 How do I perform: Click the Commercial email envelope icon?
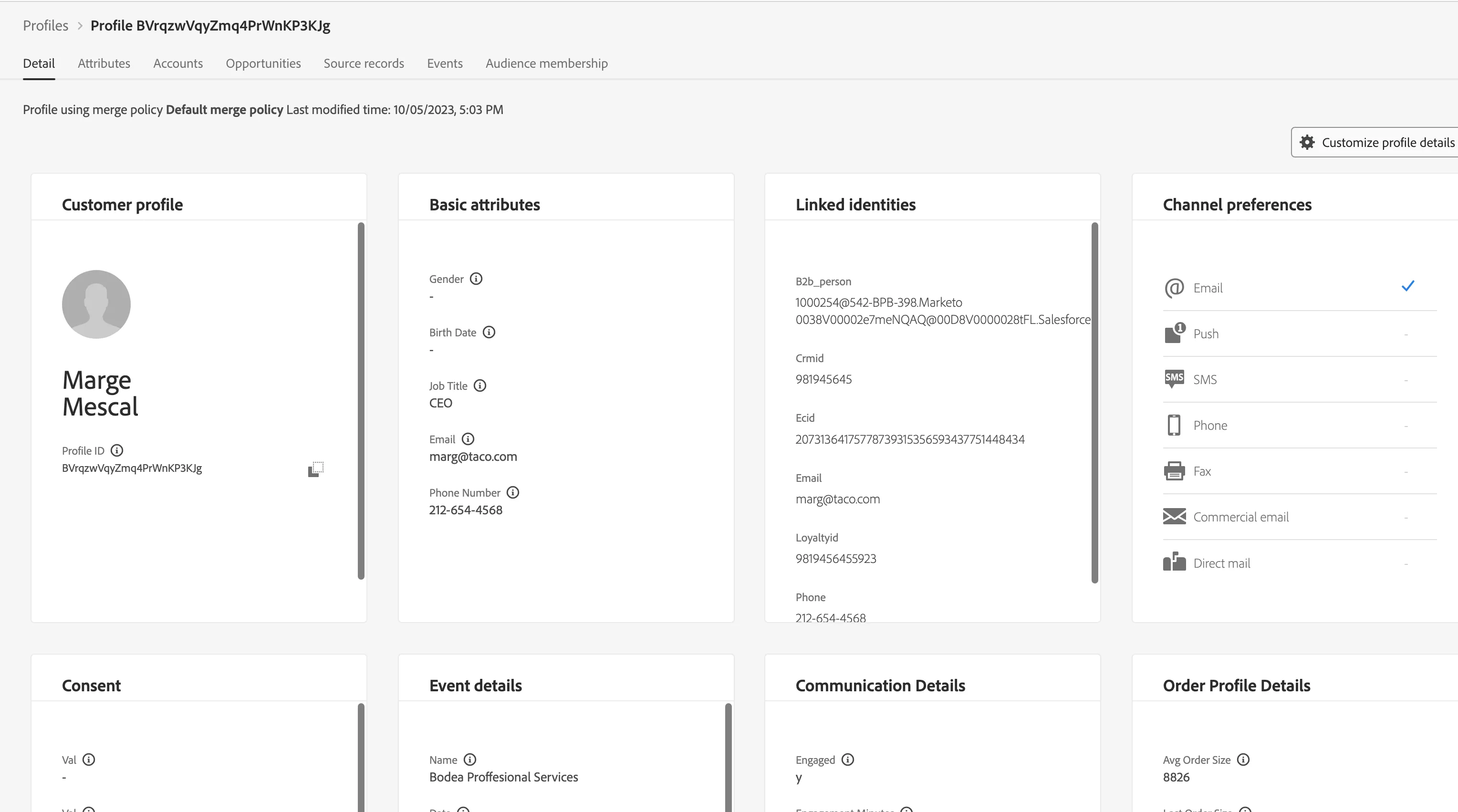(x=1175, y=517)
